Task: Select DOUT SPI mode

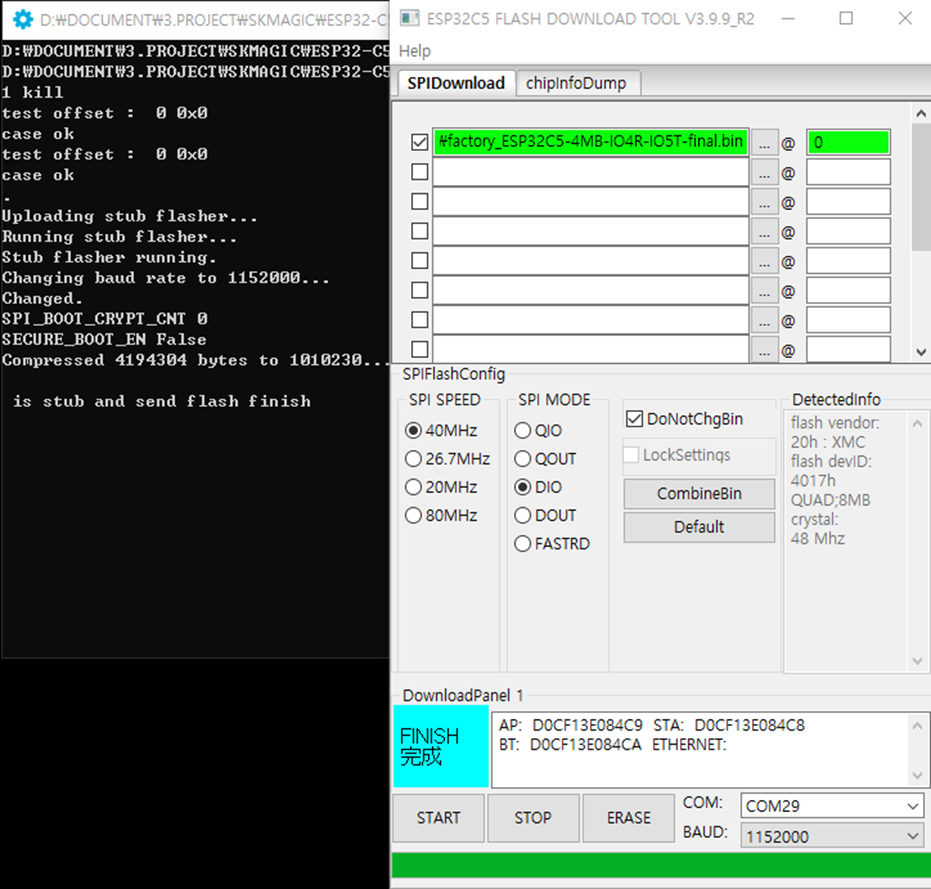Action: pos(522,515)
